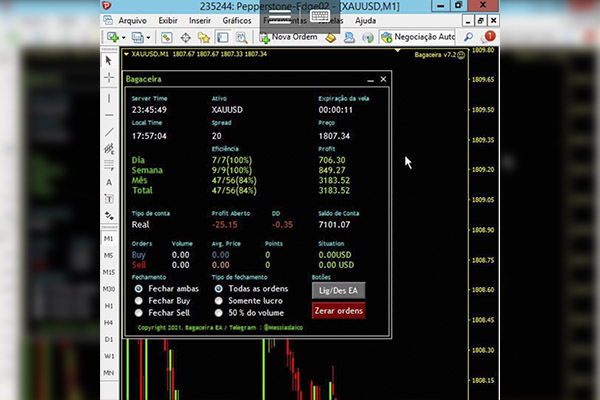Open the Inserir menu
Image resolution: width=600 pixels, height=400 pixels.
[x=198, y=19]
